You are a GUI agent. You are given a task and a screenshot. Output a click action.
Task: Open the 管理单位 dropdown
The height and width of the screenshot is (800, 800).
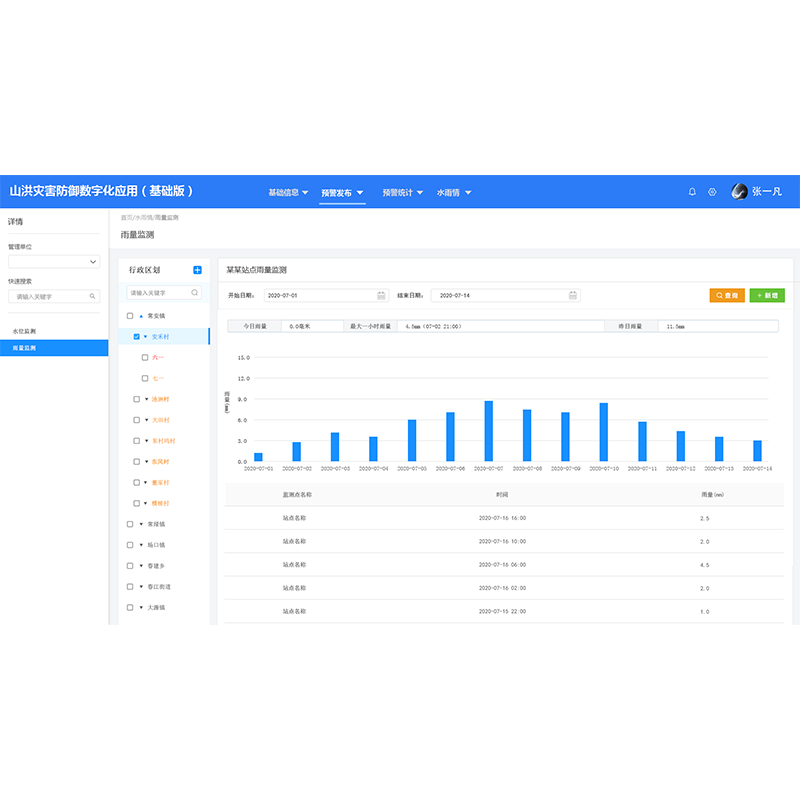coord(54,262)
